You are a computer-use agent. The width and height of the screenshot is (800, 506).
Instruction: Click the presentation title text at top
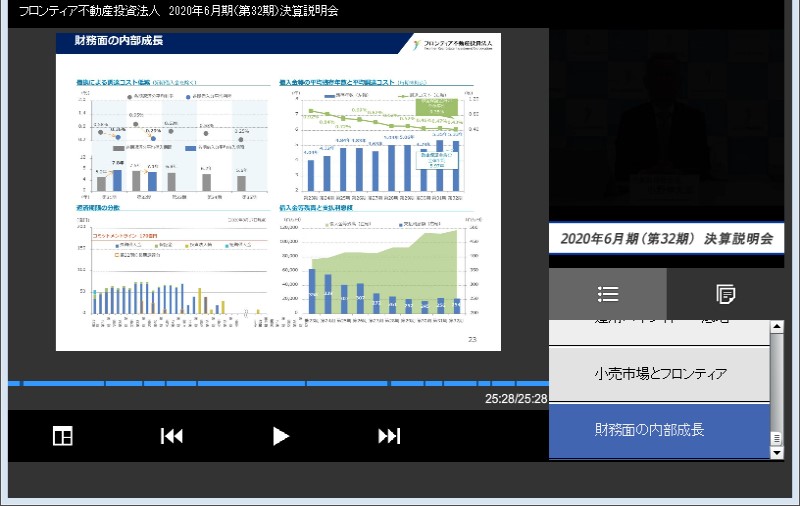[x=179, y=11]
